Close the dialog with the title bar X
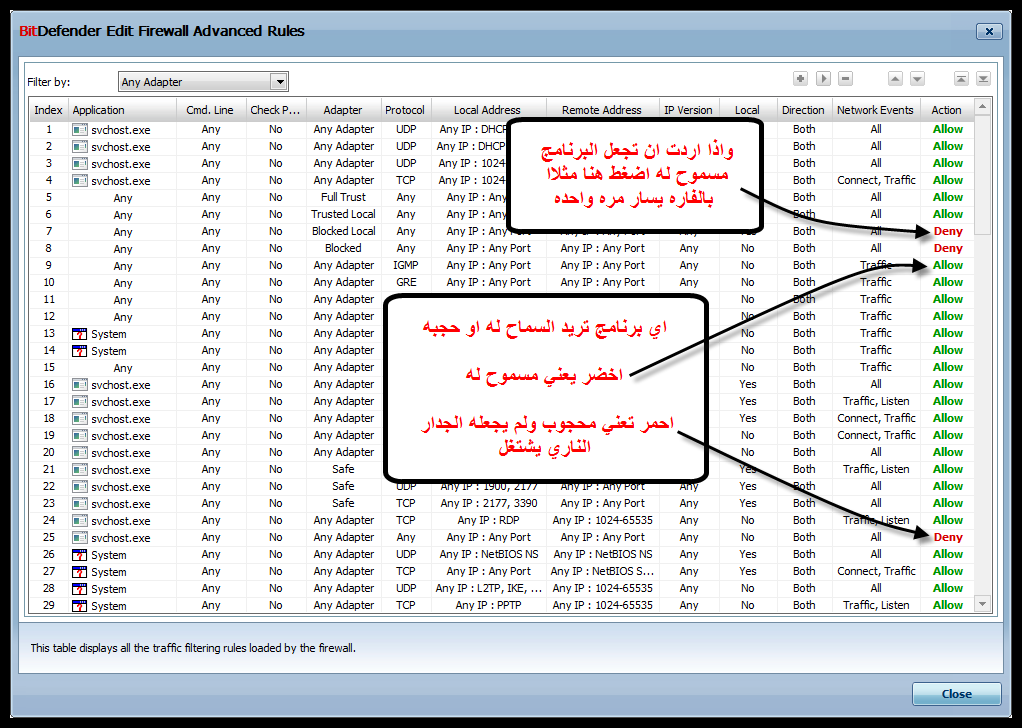The height and width of the screenshot is (728, 1022). tap(989, 31)
